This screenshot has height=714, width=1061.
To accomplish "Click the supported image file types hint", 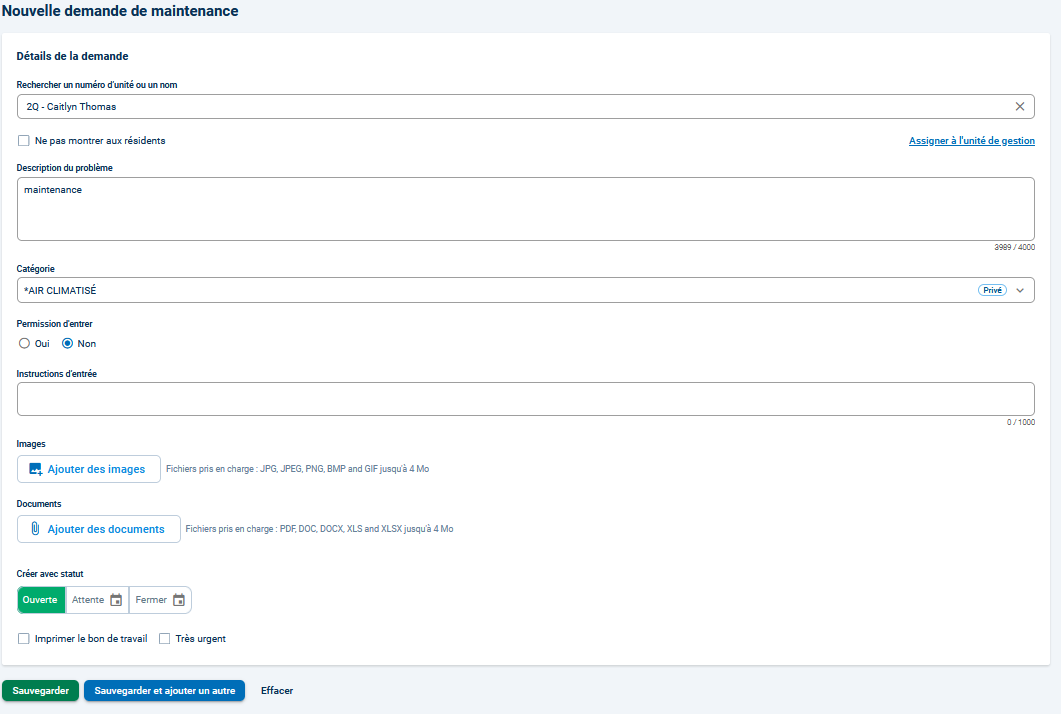I will click(298, 469).
